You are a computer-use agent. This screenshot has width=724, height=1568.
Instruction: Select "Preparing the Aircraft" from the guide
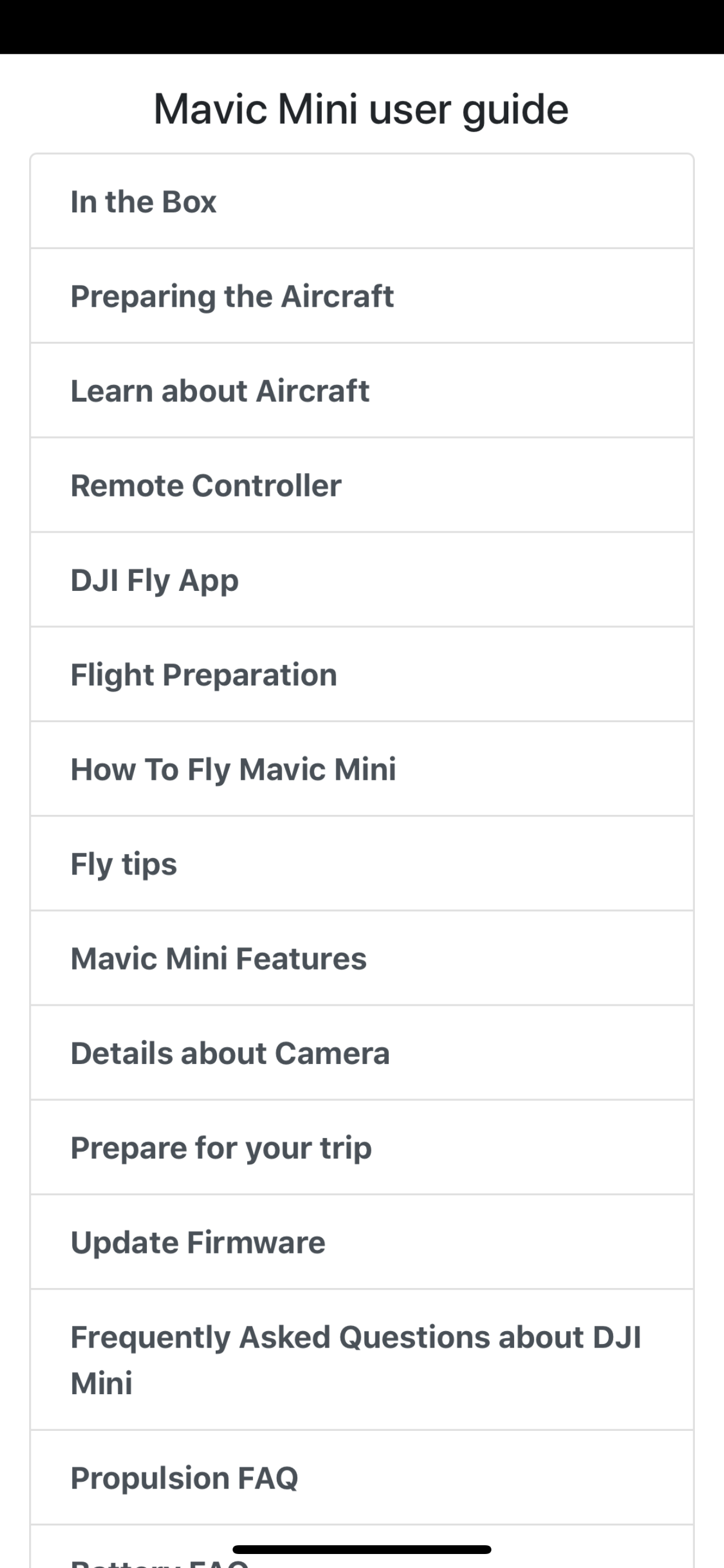point(361,296)
